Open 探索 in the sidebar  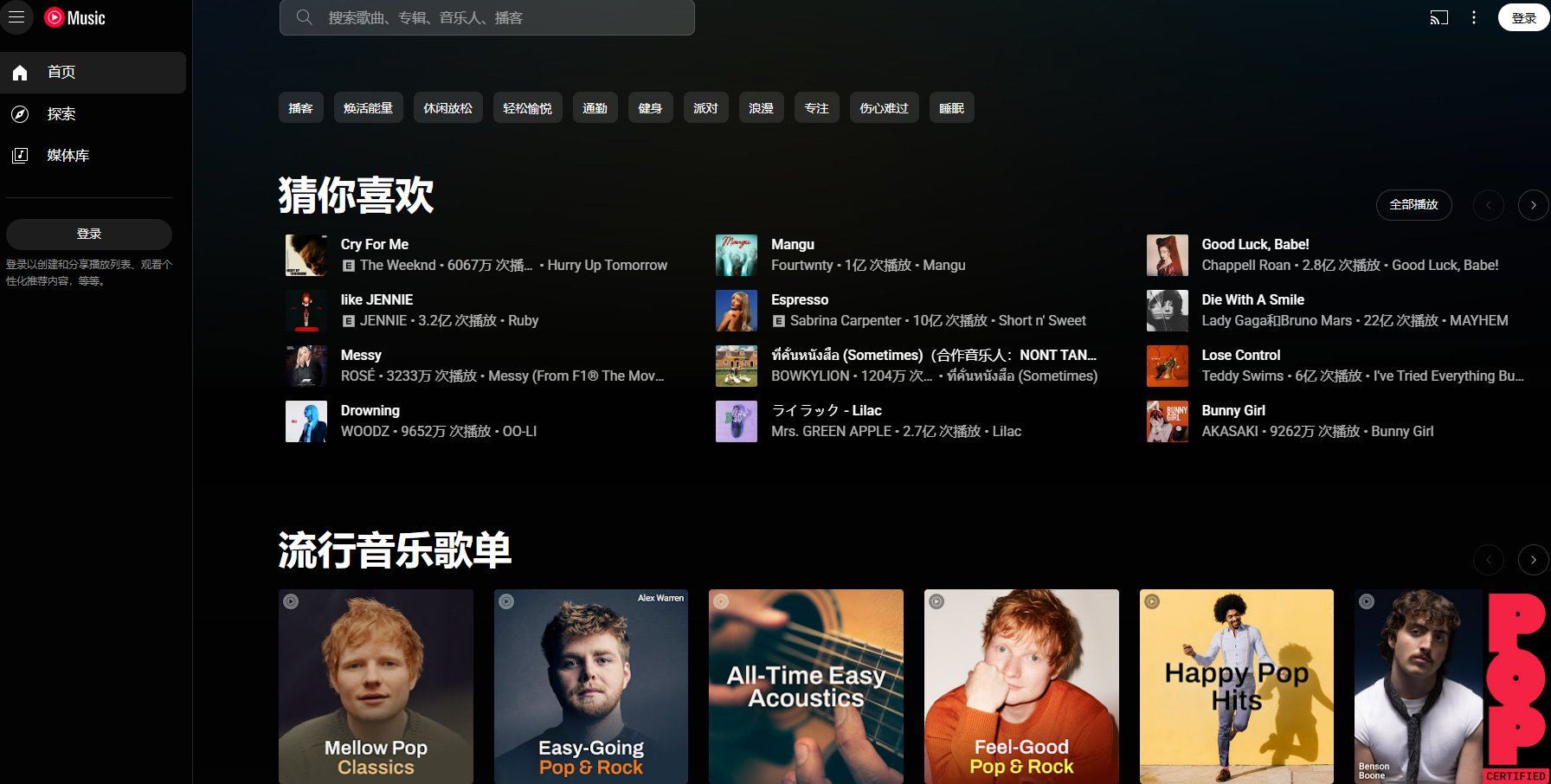tap(93, 114)
